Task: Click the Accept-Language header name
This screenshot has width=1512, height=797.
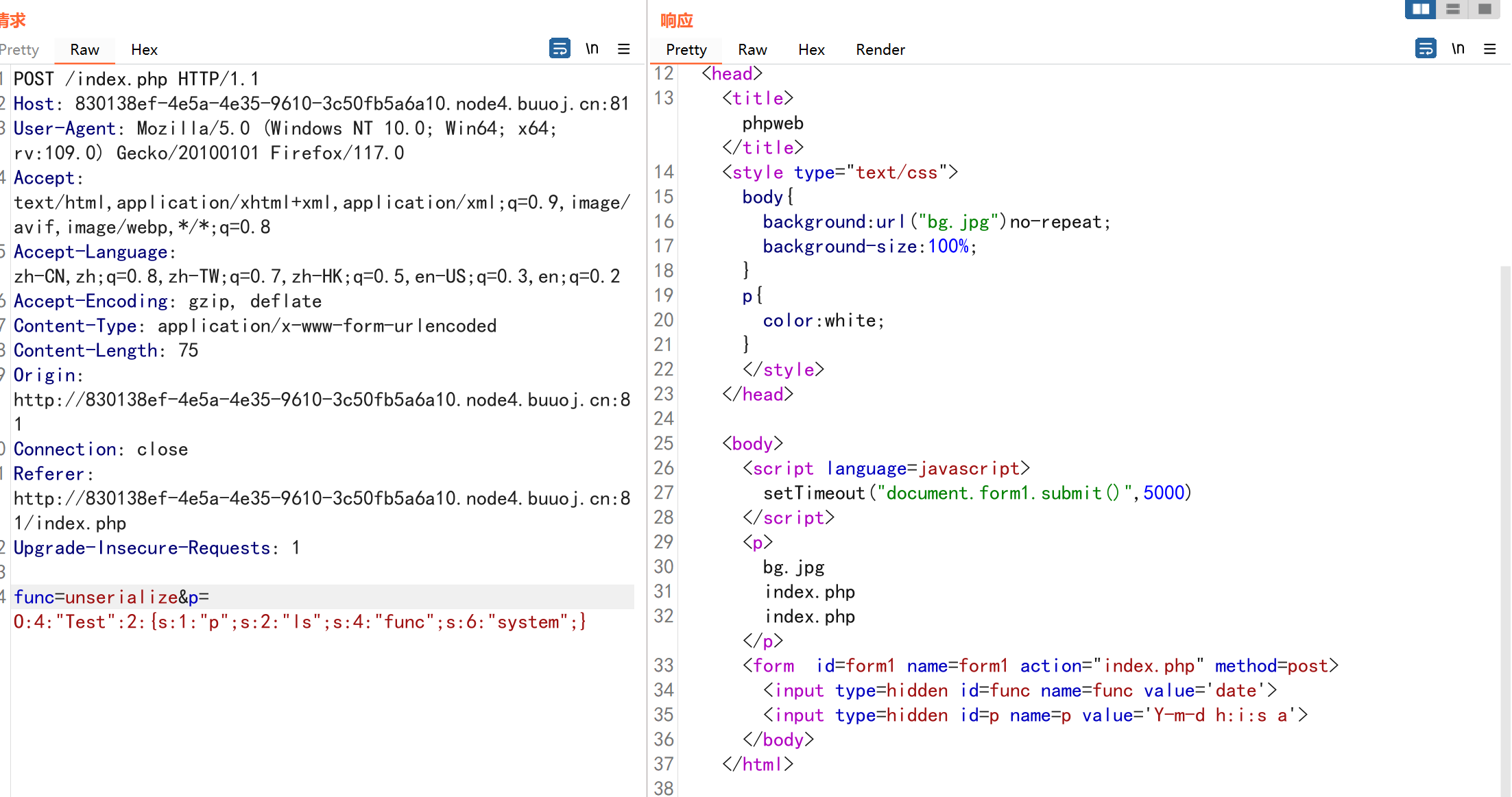Action: coord(91,252)
